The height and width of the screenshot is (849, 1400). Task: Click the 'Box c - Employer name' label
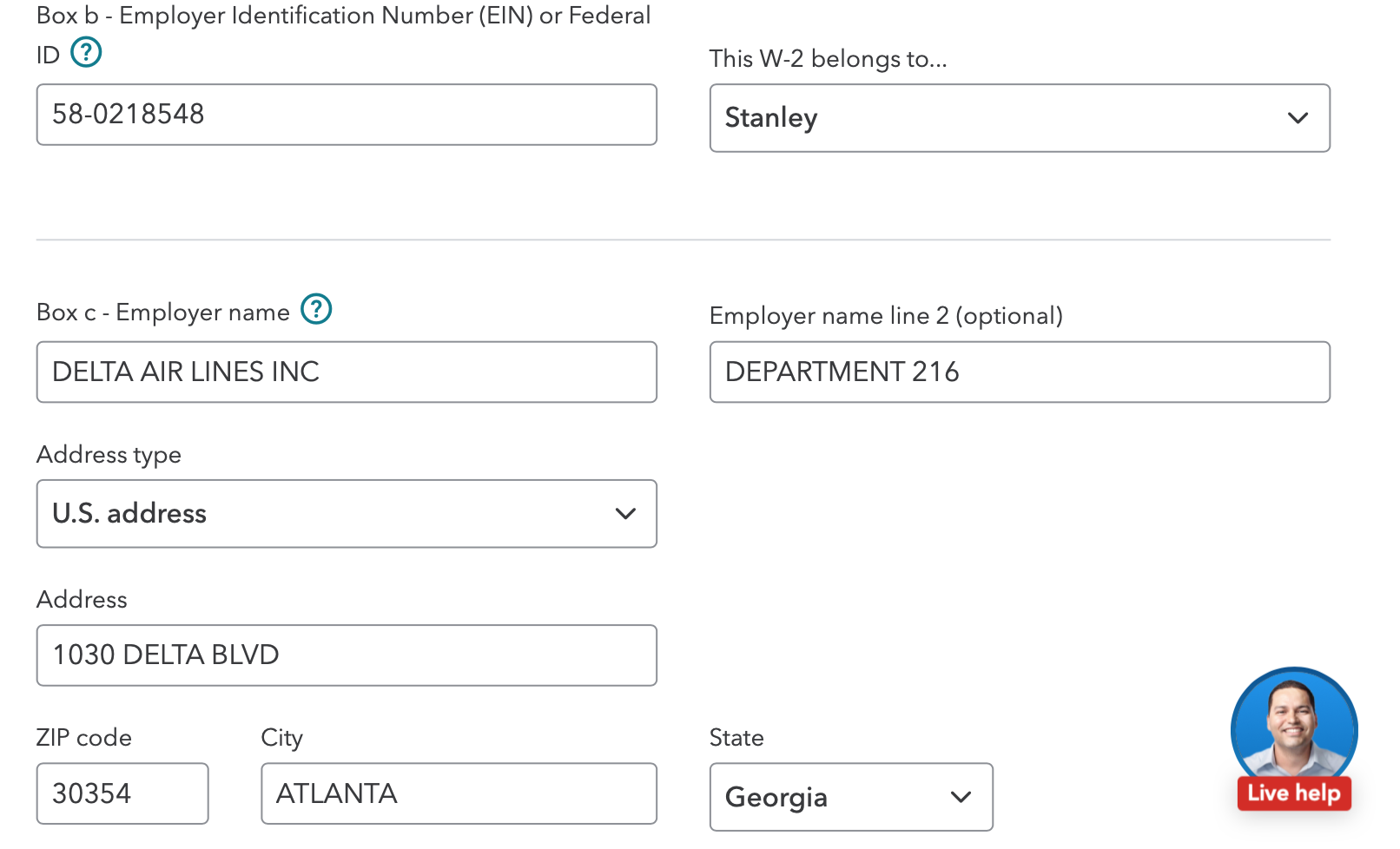[x=163, y=313]
